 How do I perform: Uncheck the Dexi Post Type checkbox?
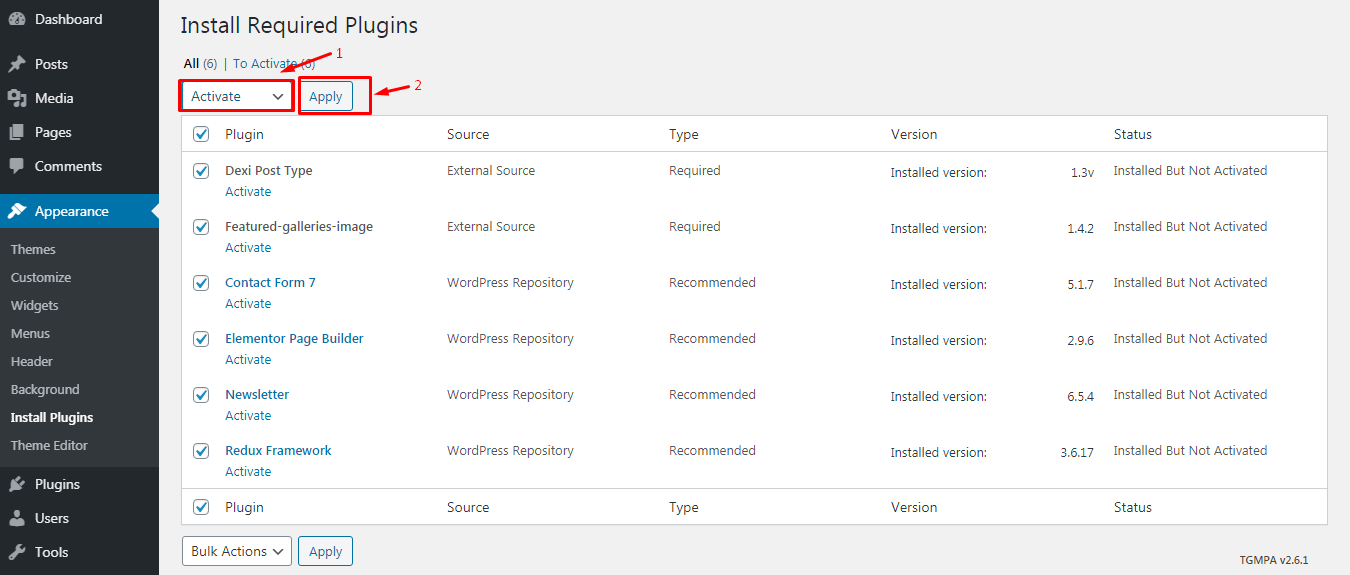tap(201, 171)
